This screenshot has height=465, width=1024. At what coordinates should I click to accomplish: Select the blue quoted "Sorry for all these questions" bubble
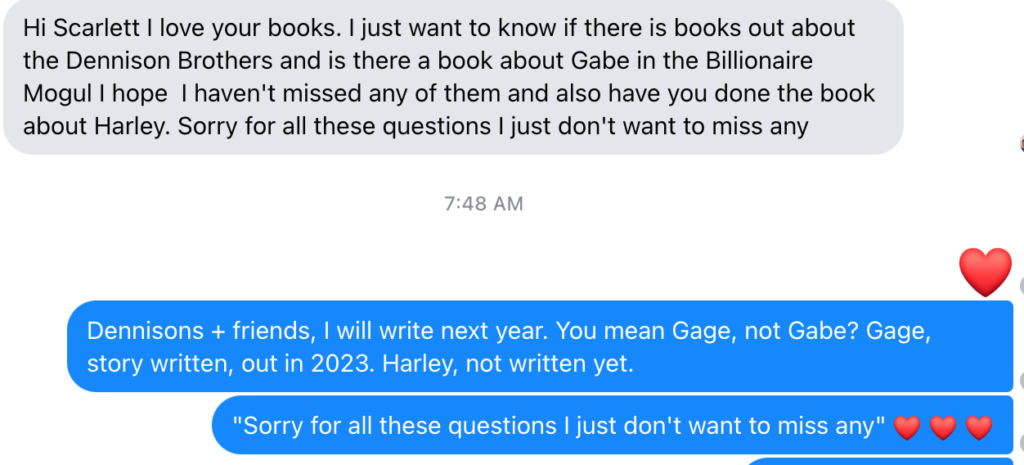[610, 428]
